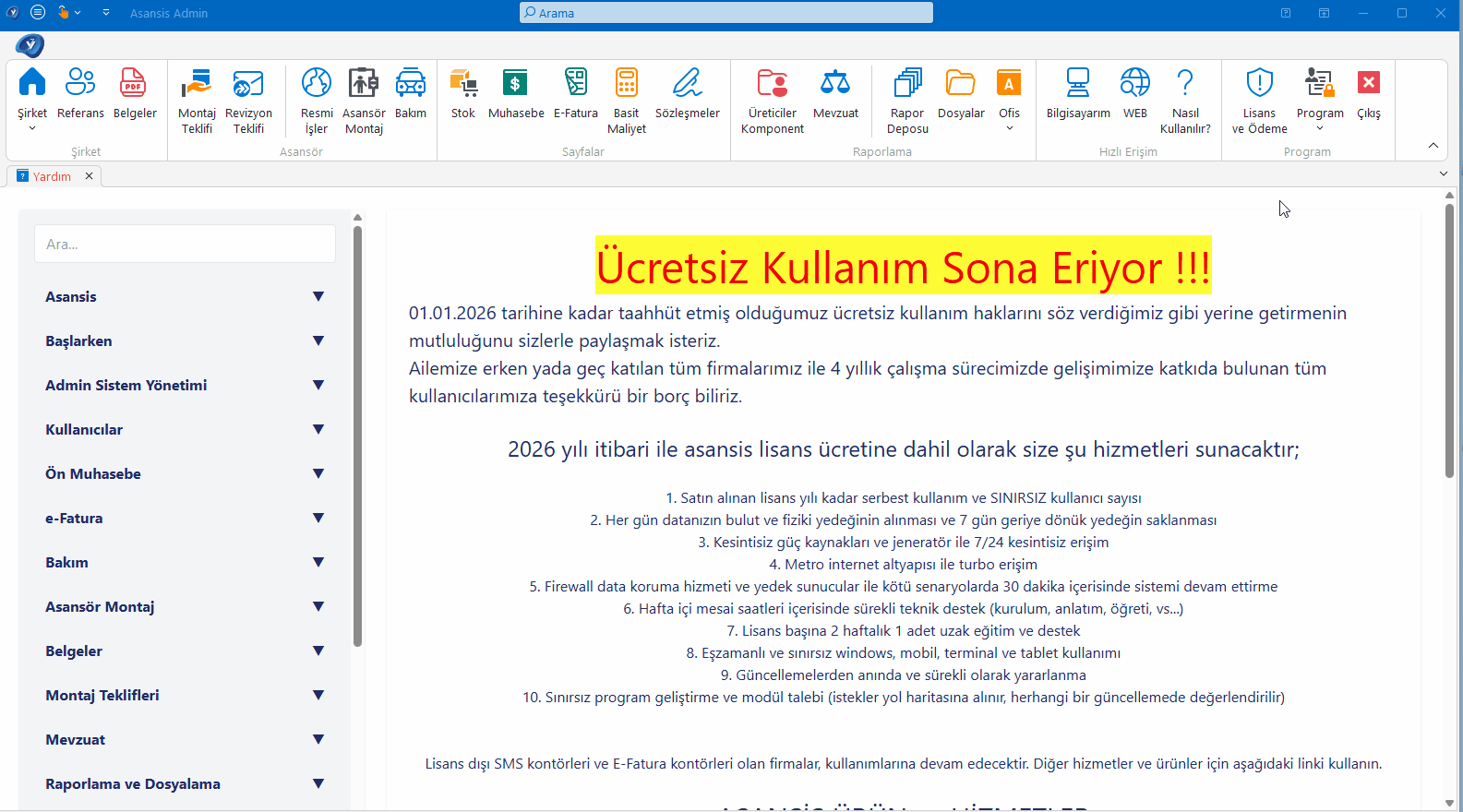Click the Lisans ve Ödeme shield icon
Image resolution: width=1463 pixels, height=812 pixels.
[x=1259, y=84]
